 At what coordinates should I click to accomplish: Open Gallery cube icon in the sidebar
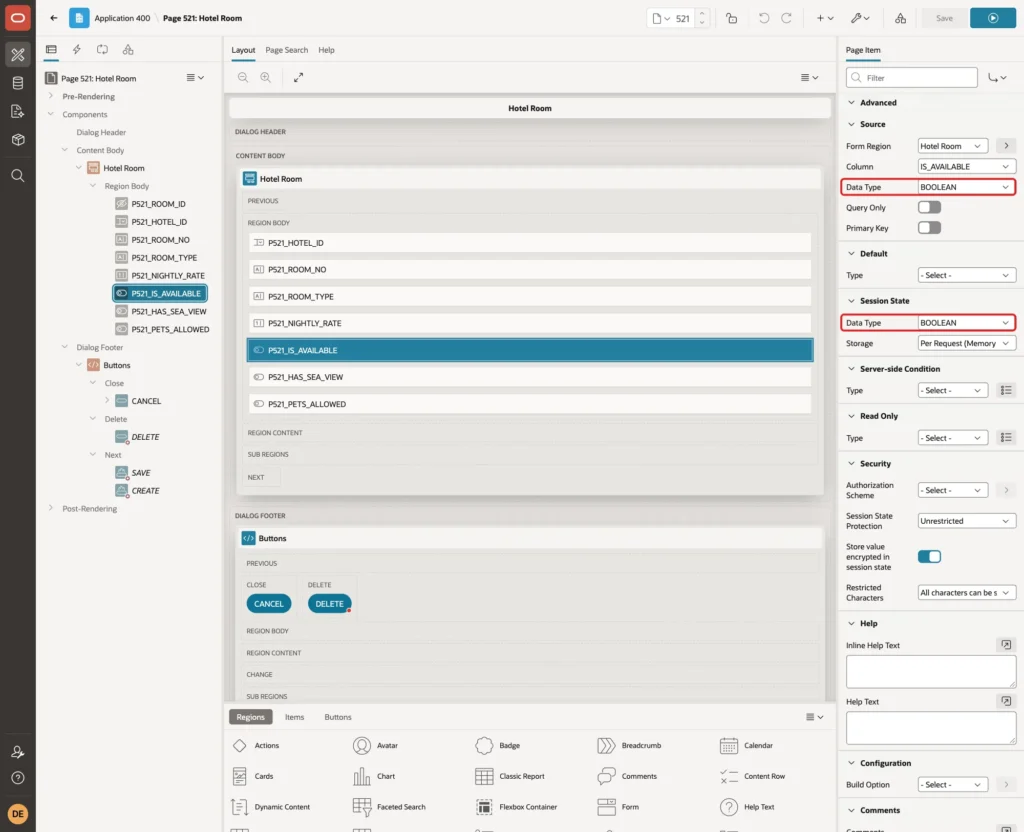[x=18, y=139]
